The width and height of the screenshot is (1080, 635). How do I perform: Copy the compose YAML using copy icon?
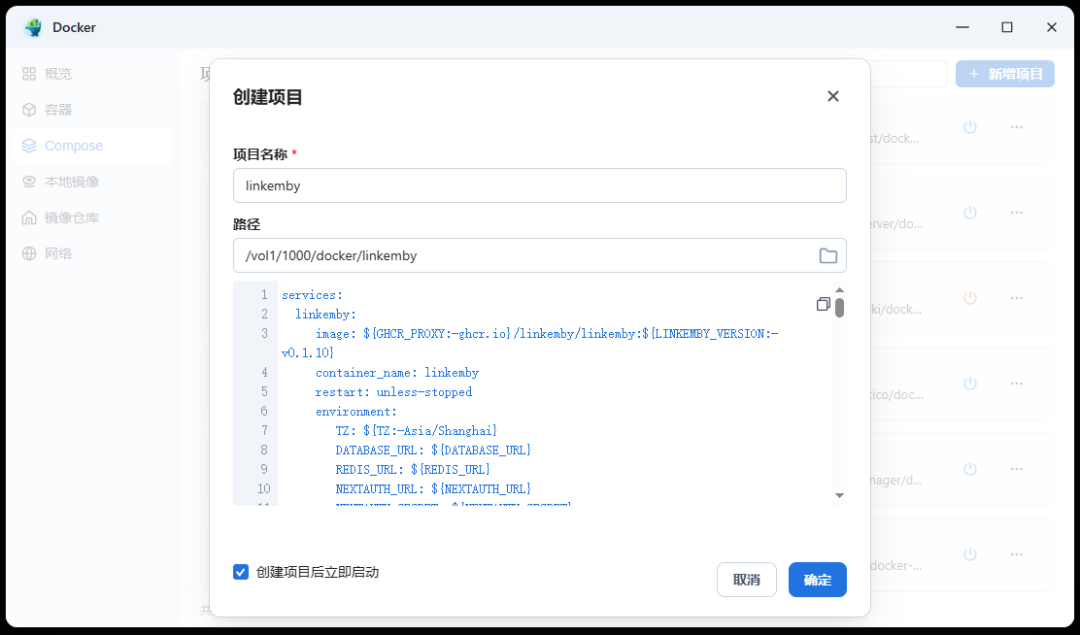(x=822, y=303)
